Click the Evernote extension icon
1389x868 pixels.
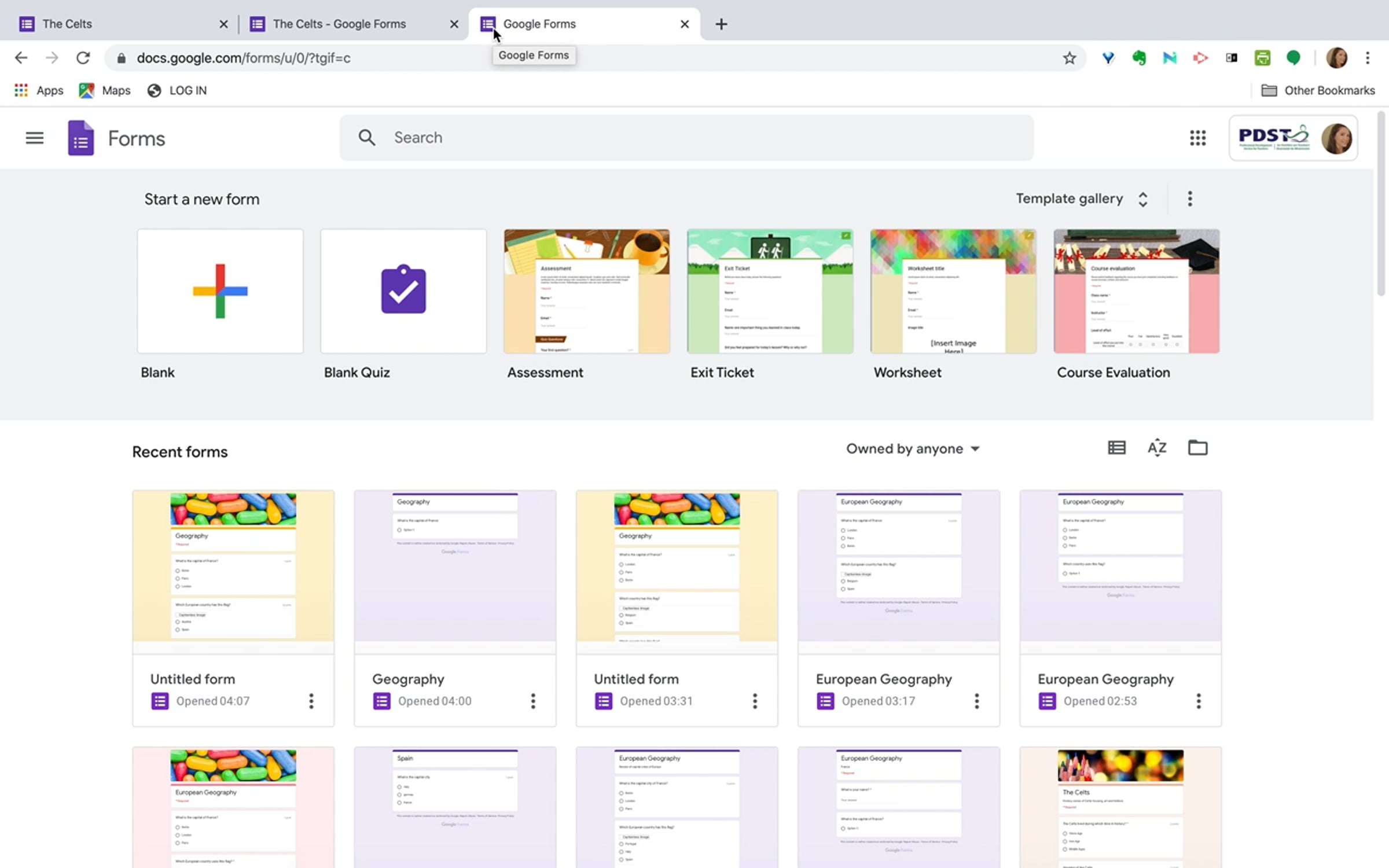pyautogui.click(x=1138, y=58)
